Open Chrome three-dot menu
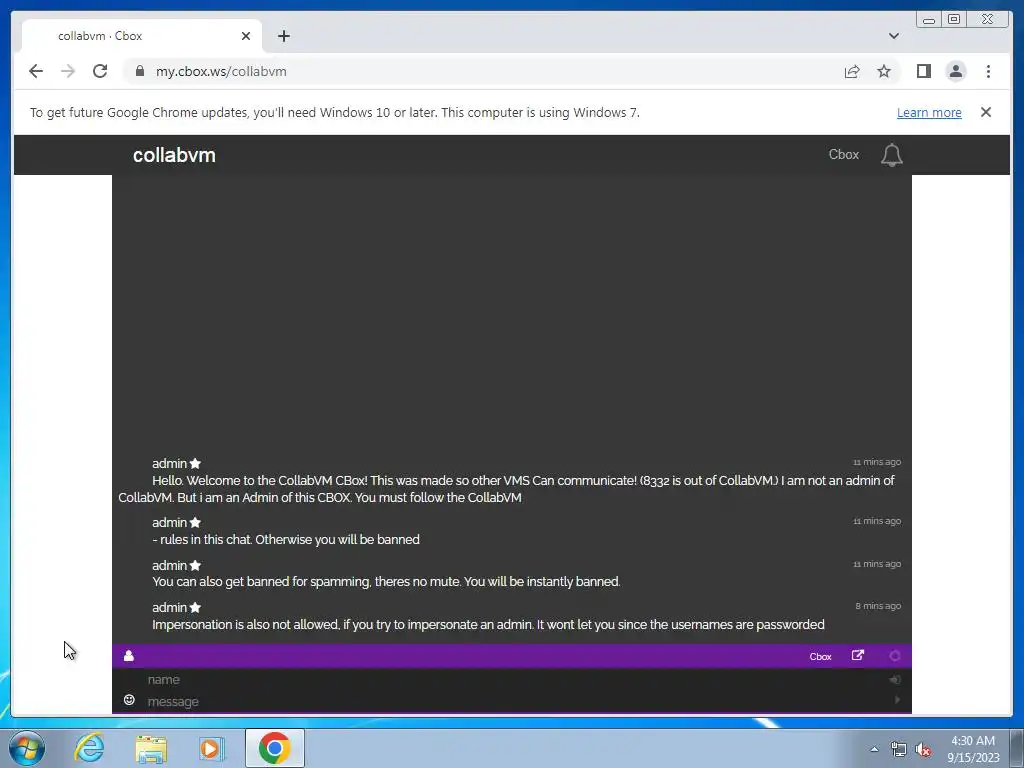 (988, 71)
